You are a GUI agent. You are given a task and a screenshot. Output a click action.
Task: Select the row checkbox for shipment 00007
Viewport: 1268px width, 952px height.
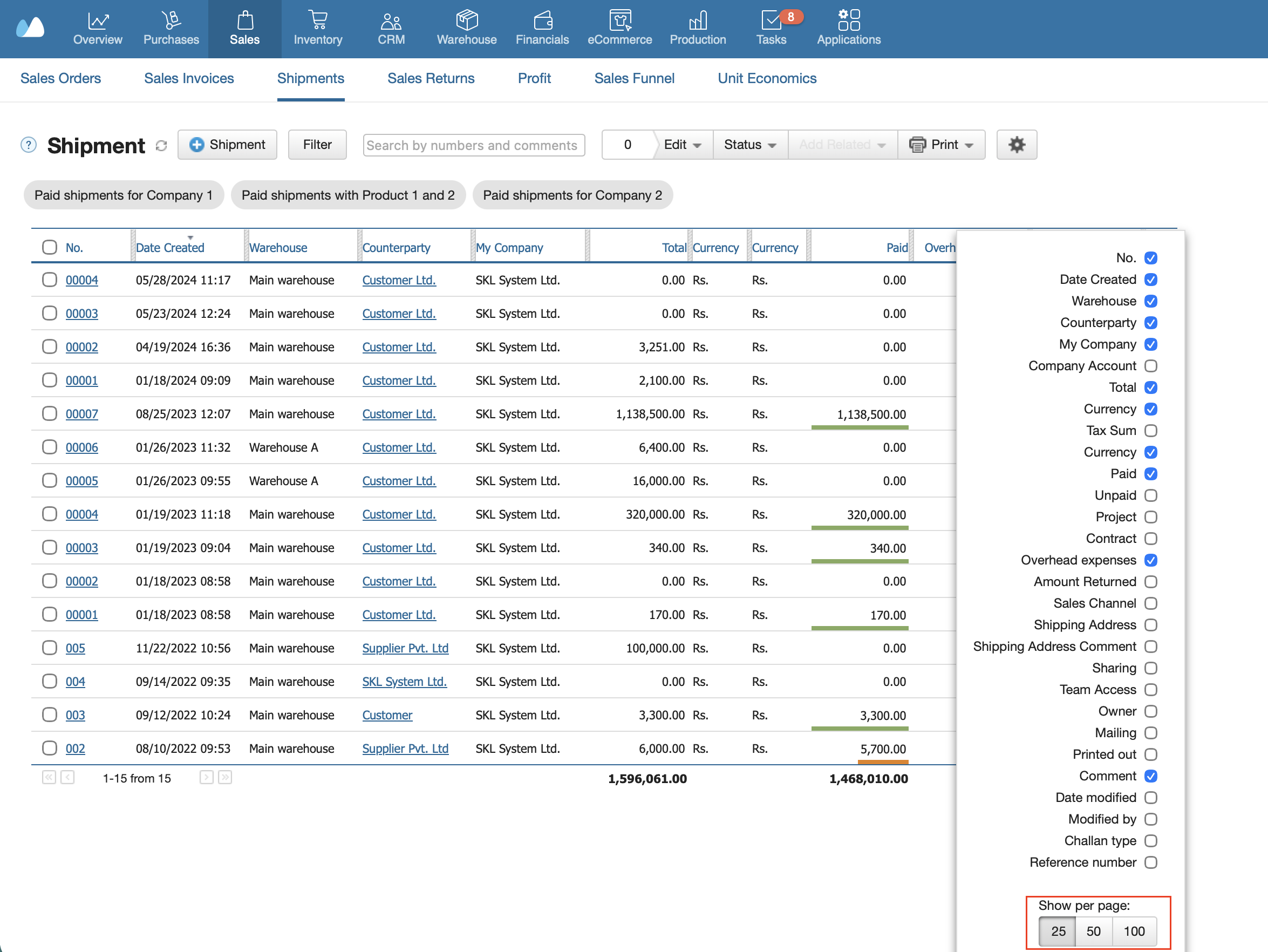(x=50, y=413)
